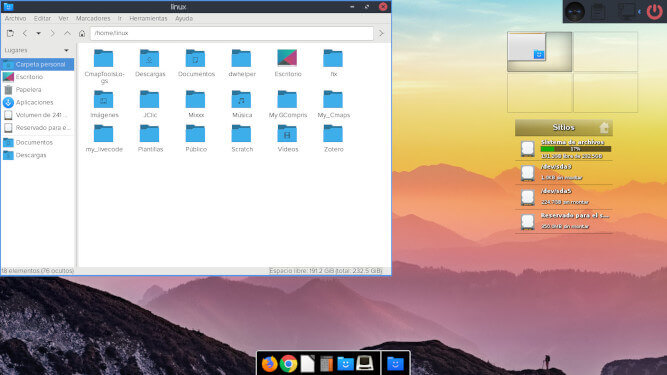Click the round icon in top panel
This screenshot has height=375, width=667.
tap(575, 11)
